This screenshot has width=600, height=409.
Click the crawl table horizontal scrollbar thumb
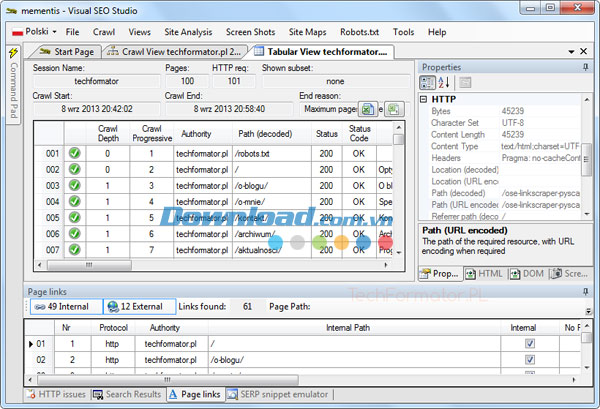(x=89, y=265)
